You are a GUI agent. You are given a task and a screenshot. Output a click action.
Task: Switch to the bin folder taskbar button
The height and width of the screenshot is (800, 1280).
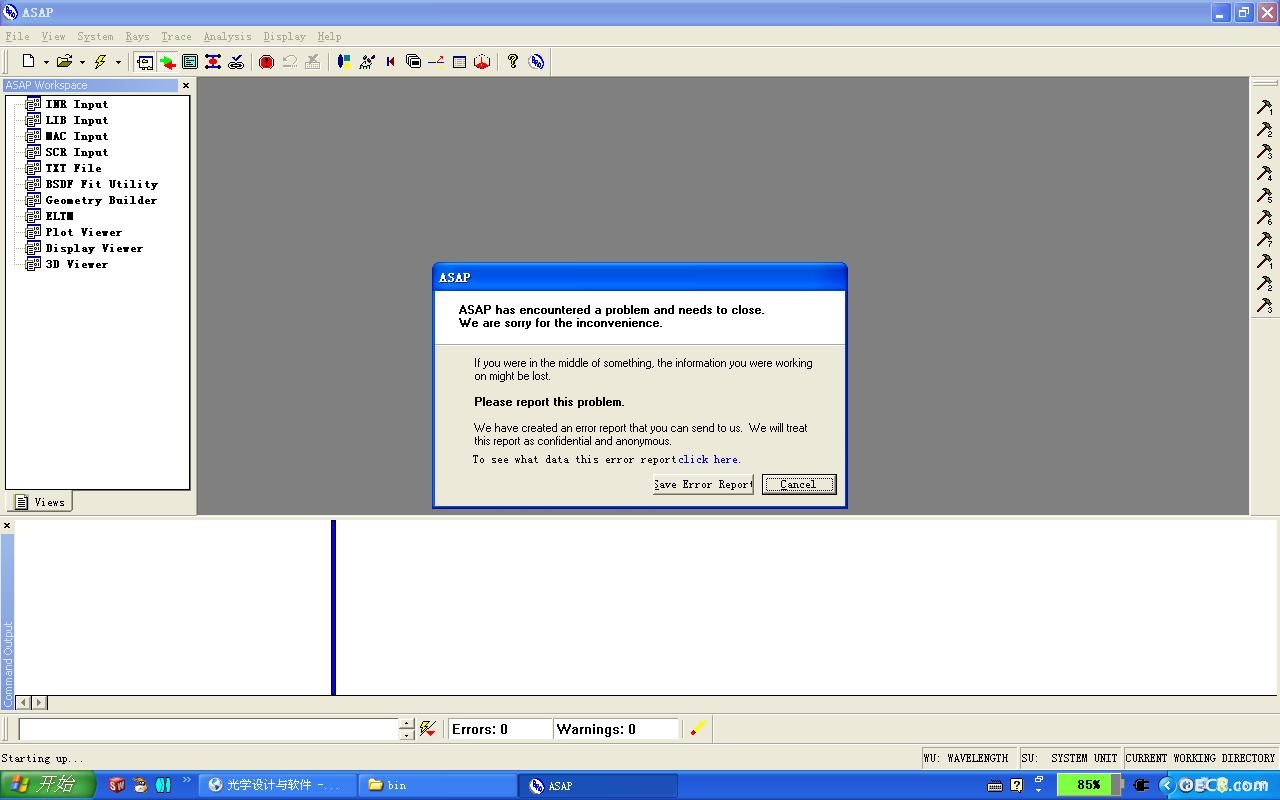[438, 785]
